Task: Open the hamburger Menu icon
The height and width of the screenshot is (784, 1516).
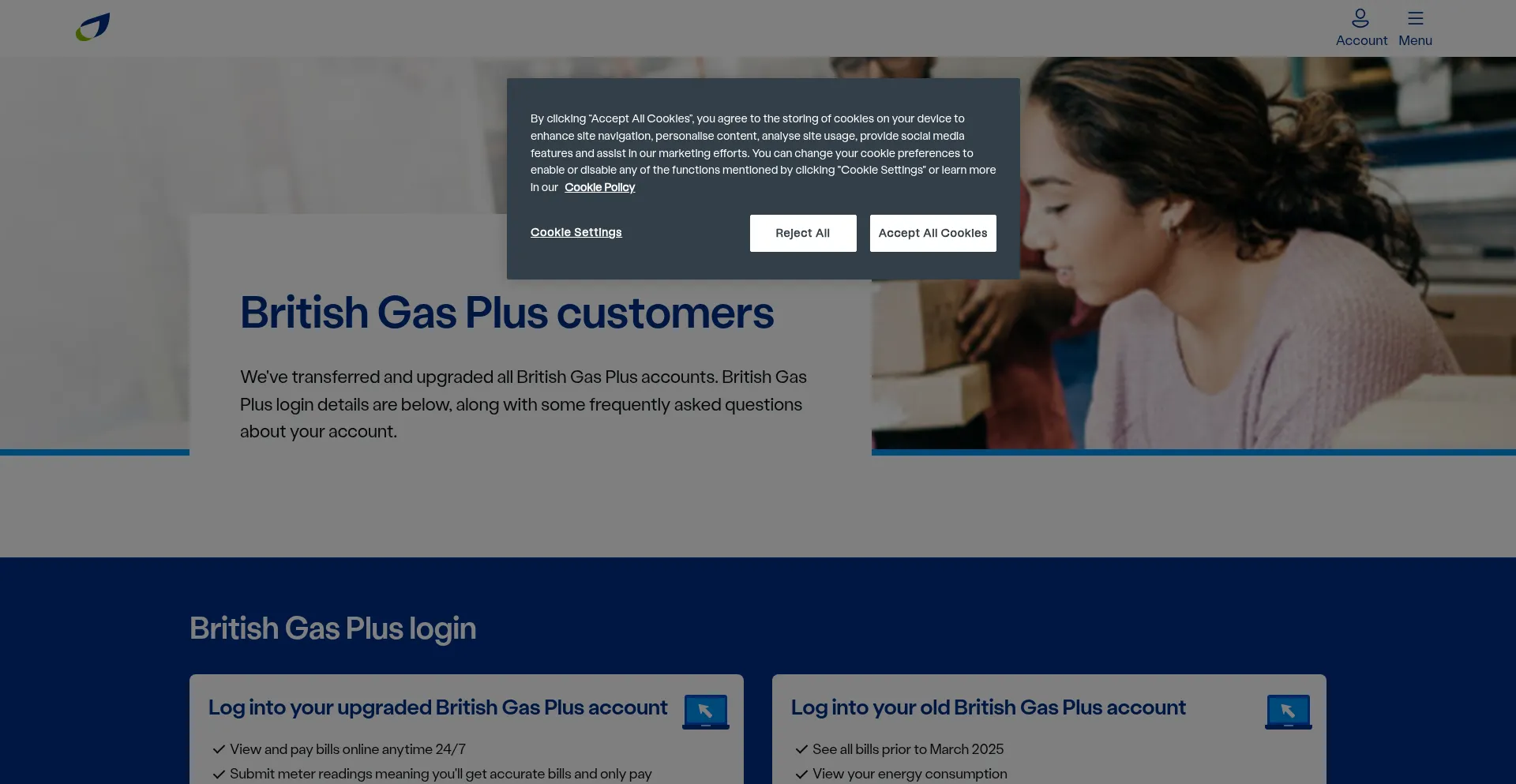Action: click(x=1416, y=18)
